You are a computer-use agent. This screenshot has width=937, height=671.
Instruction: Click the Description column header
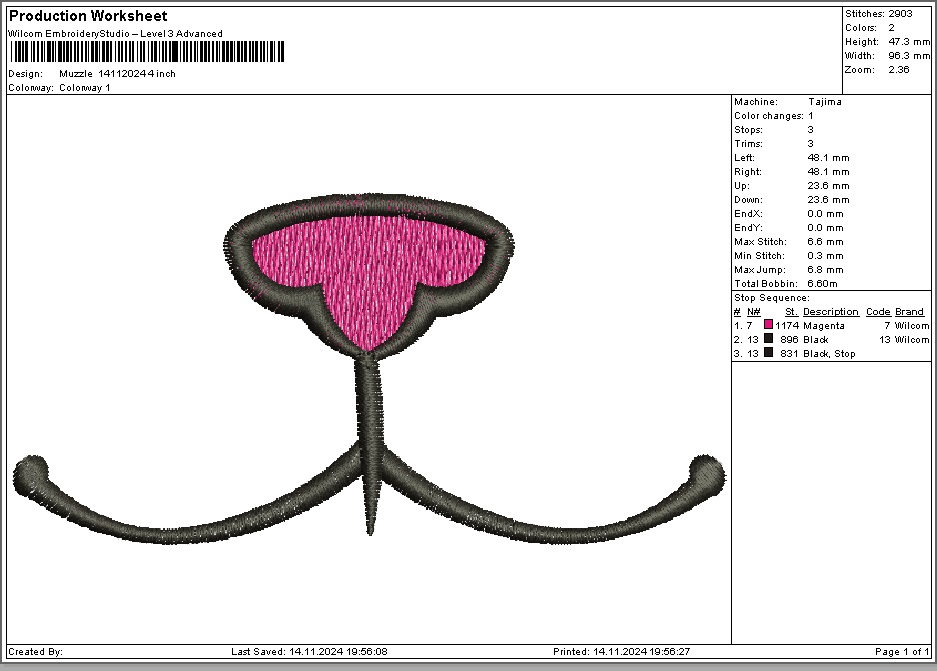pos(830,312)
